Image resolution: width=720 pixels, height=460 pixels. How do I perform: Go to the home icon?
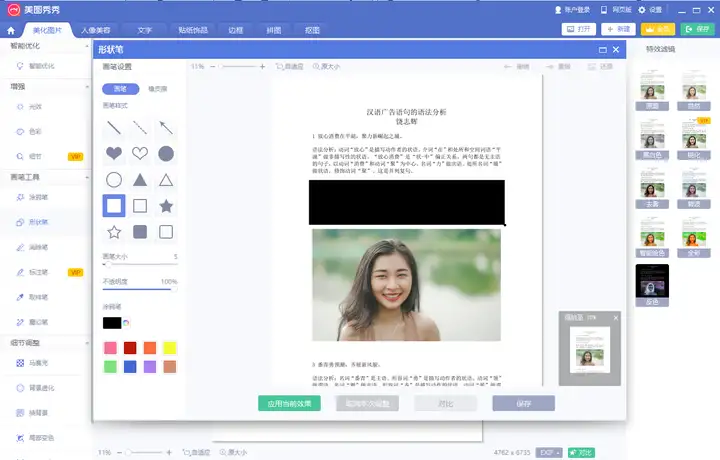pos(11,31)
